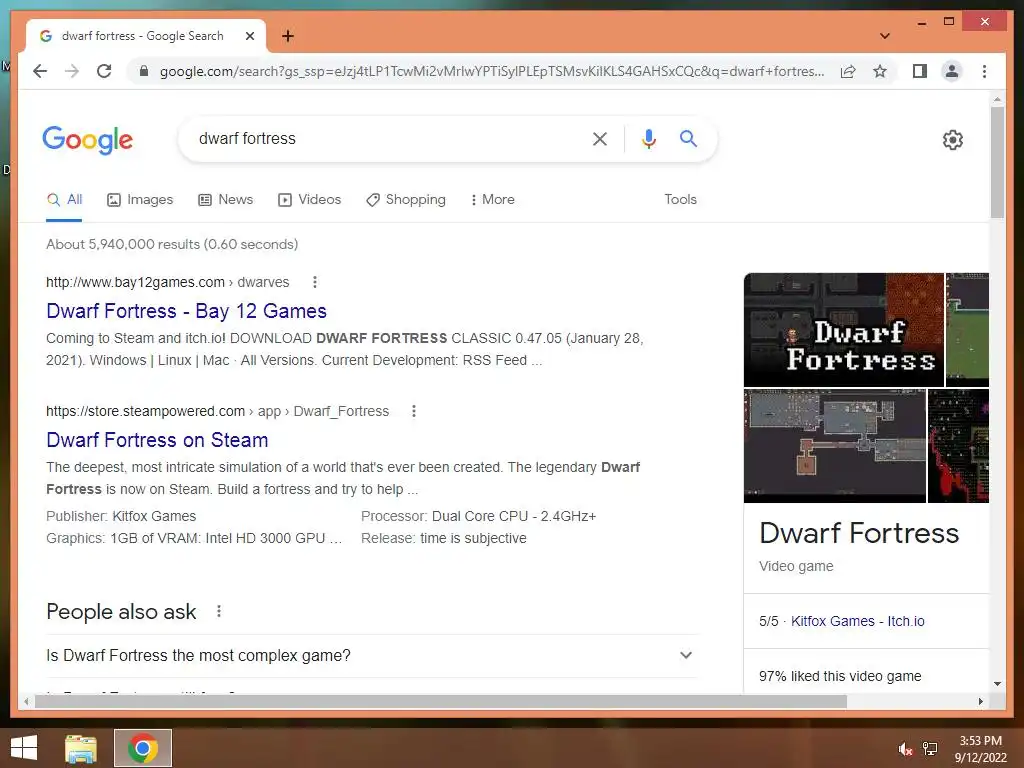Open a new browser tab
This screenshot has height=768, width=1024.
click(x=288, y=36)
